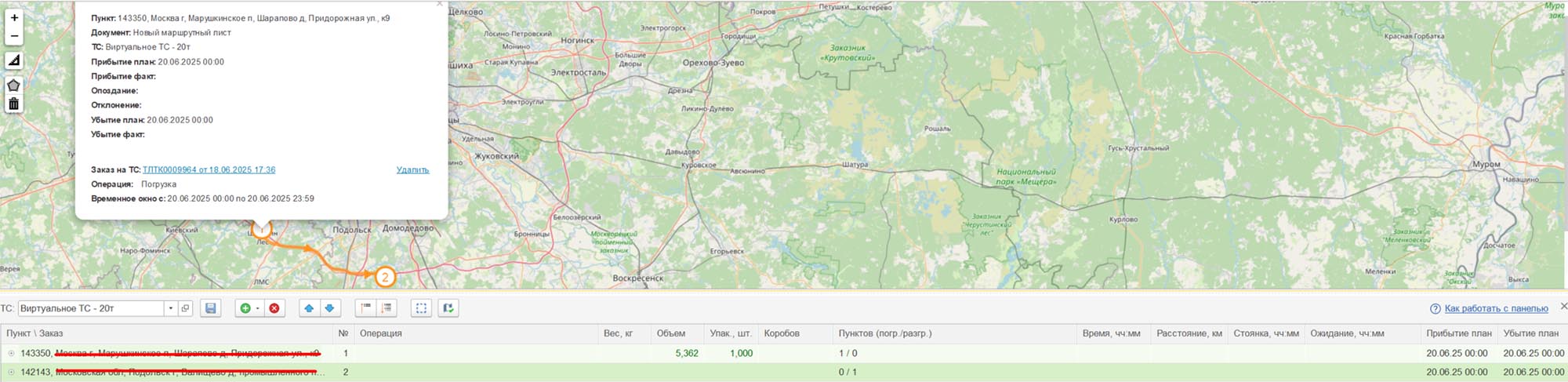
Task: Open dropdown arrow next to green plus
Action: [257, 308]
